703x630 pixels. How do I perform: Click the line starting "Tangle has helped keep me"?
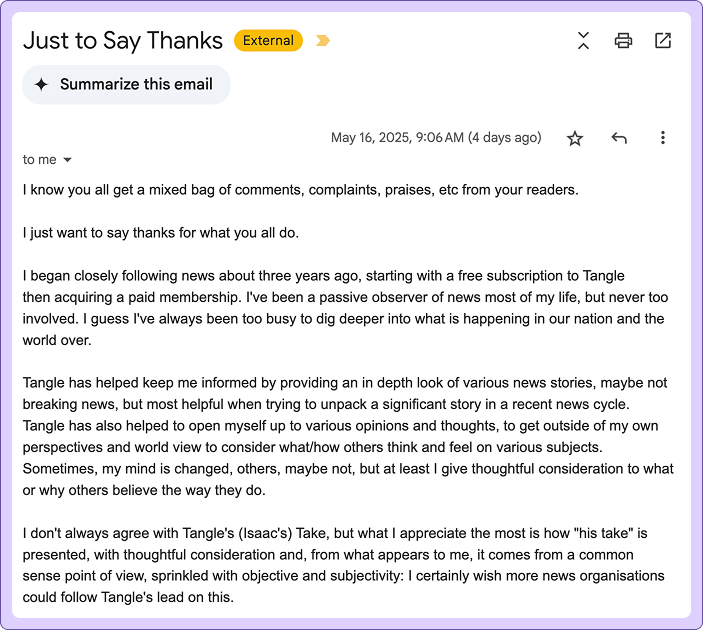tap(345, 383)
